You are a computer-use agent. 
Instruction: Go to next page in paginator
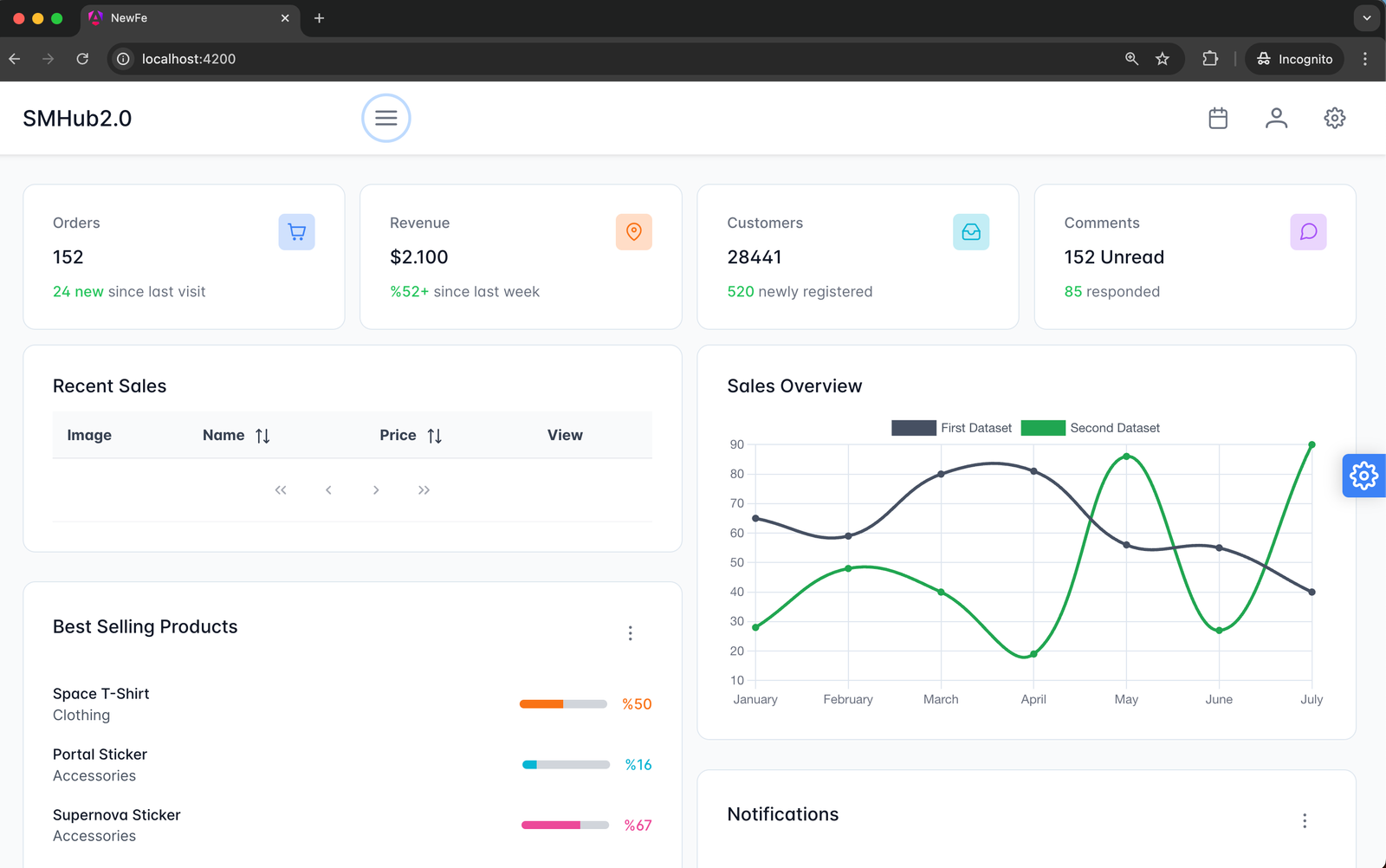(x=376, y=490)
